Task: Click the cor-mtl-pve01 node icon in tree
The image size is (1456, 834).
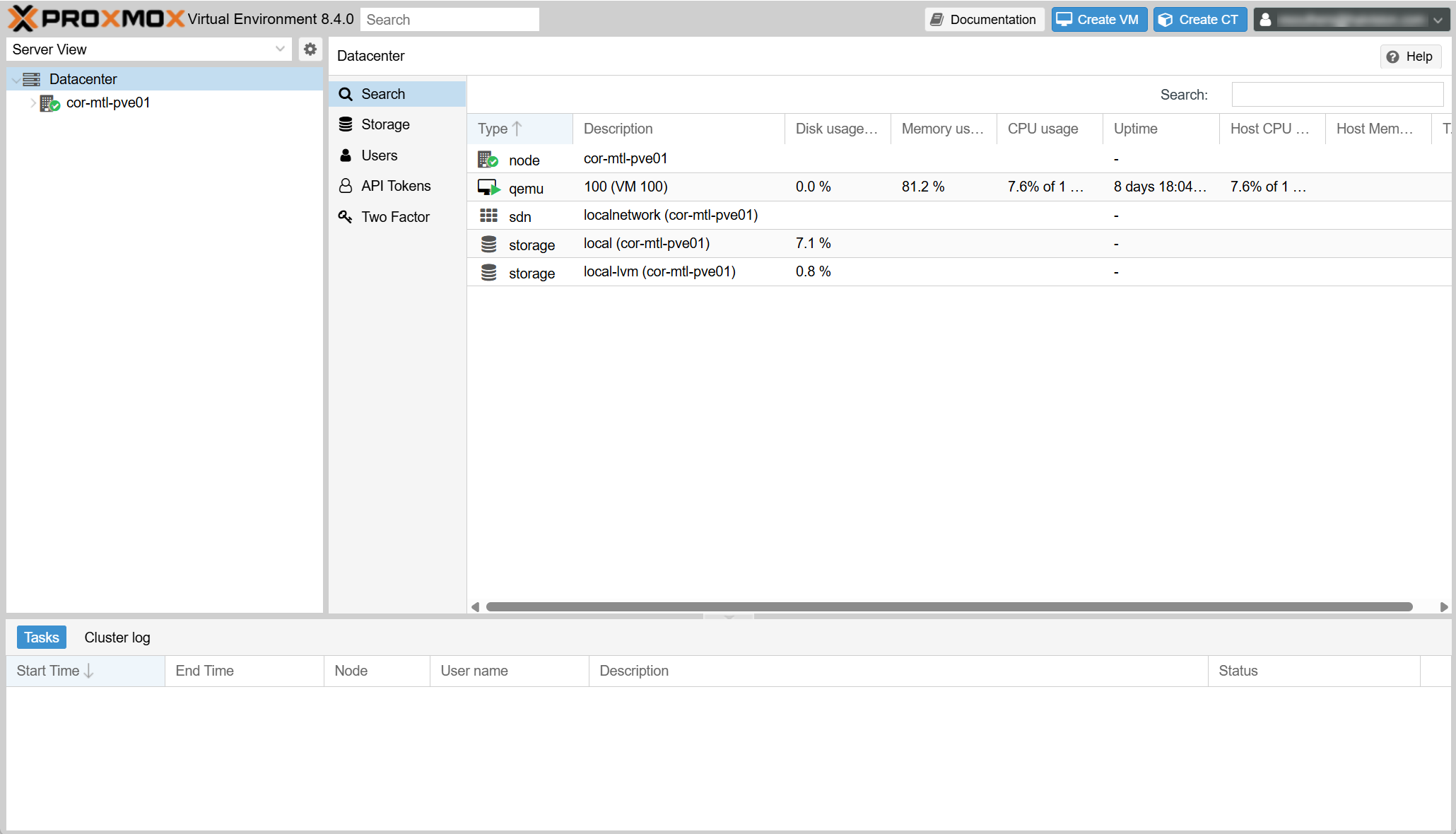Action: coord(49,103)
